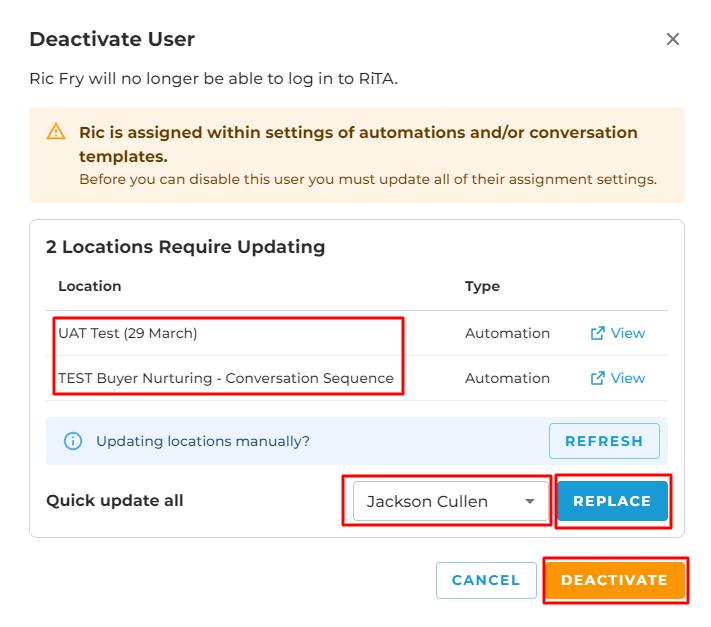Click the Type column header
The width and height of the screenshot is (711, 627).
[482, 286]
